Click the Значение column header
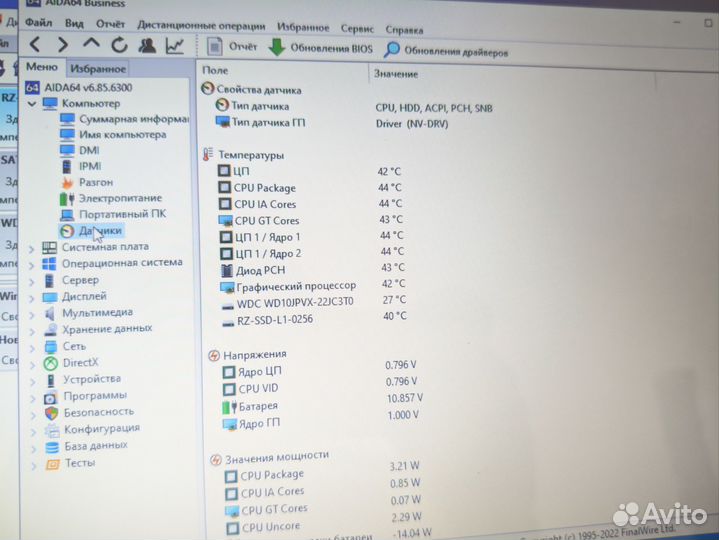 (396, 74)
